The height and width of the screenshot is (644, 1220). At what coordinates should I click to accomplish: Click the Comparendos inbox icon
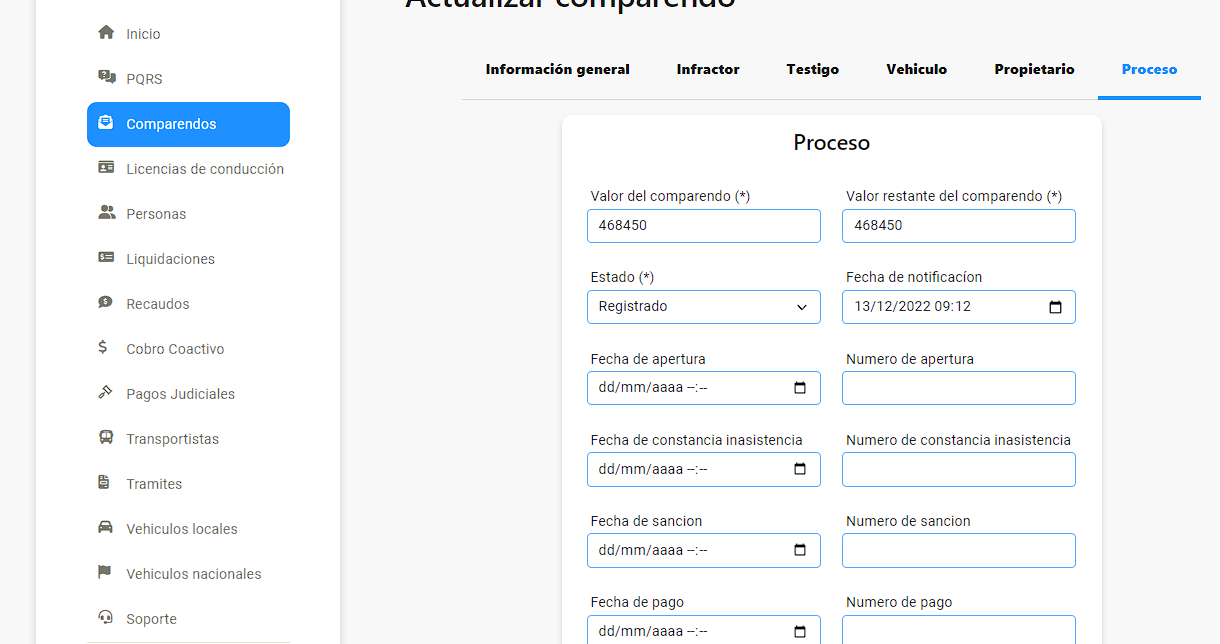pos(106,124)
